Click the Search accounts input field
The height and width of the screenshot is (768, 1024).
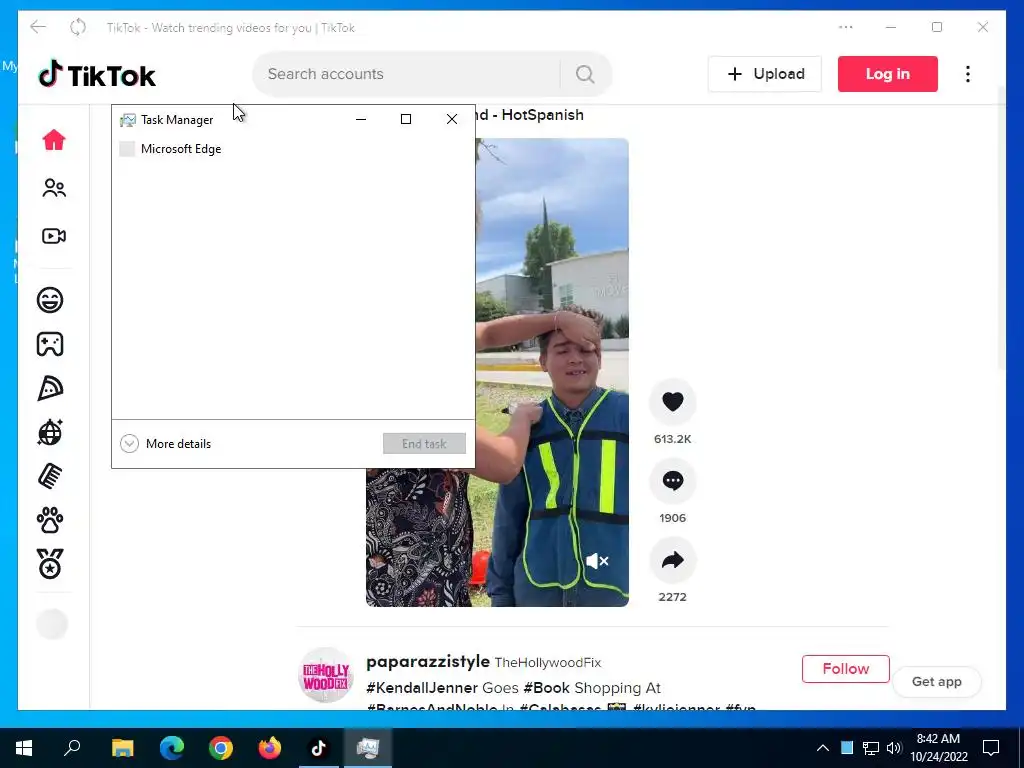pos(406,74)
